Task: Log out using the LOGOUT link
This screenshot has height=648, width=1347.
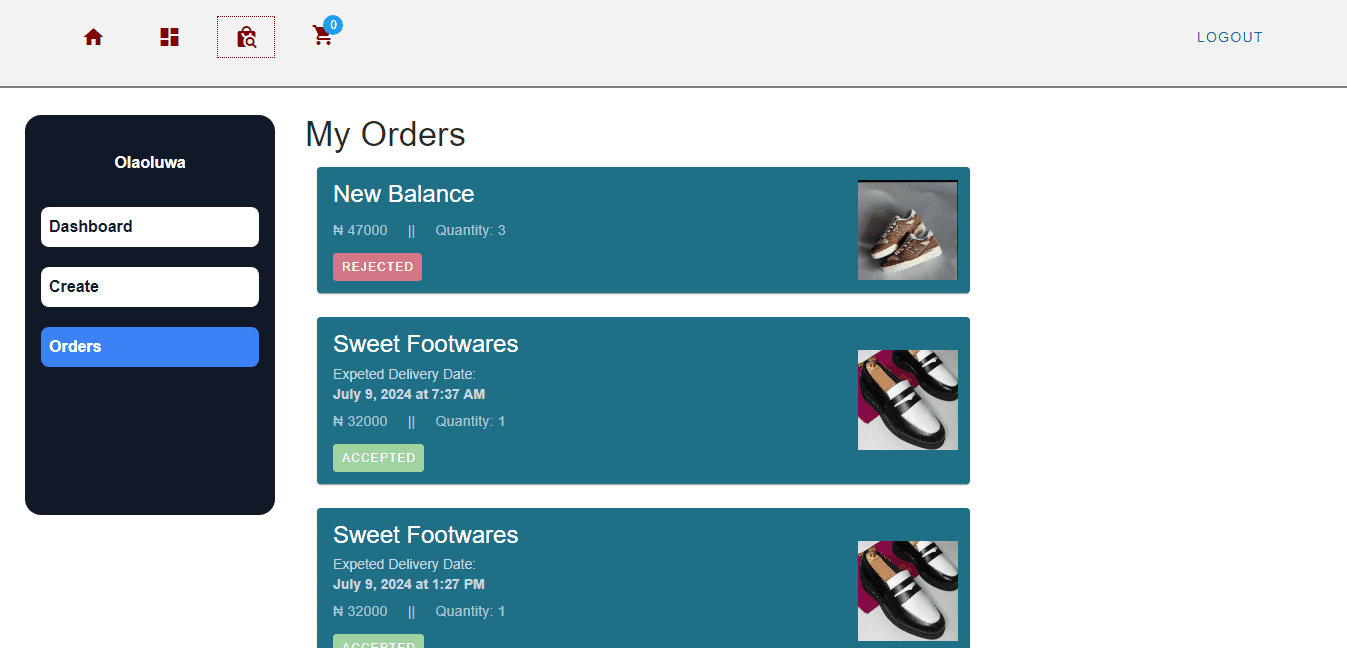Action: point(1229,37)
